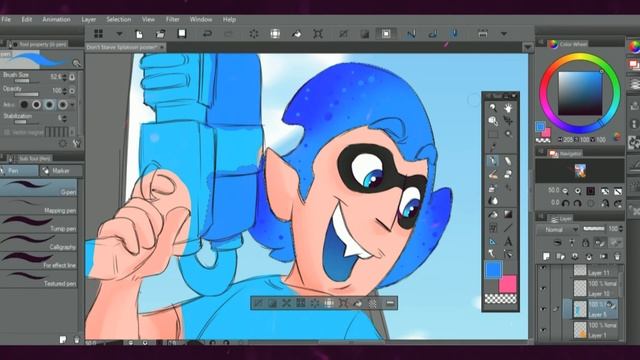Select the Blend droplet tool
This screenshot has width=640, height=360.
click(493, 201)
